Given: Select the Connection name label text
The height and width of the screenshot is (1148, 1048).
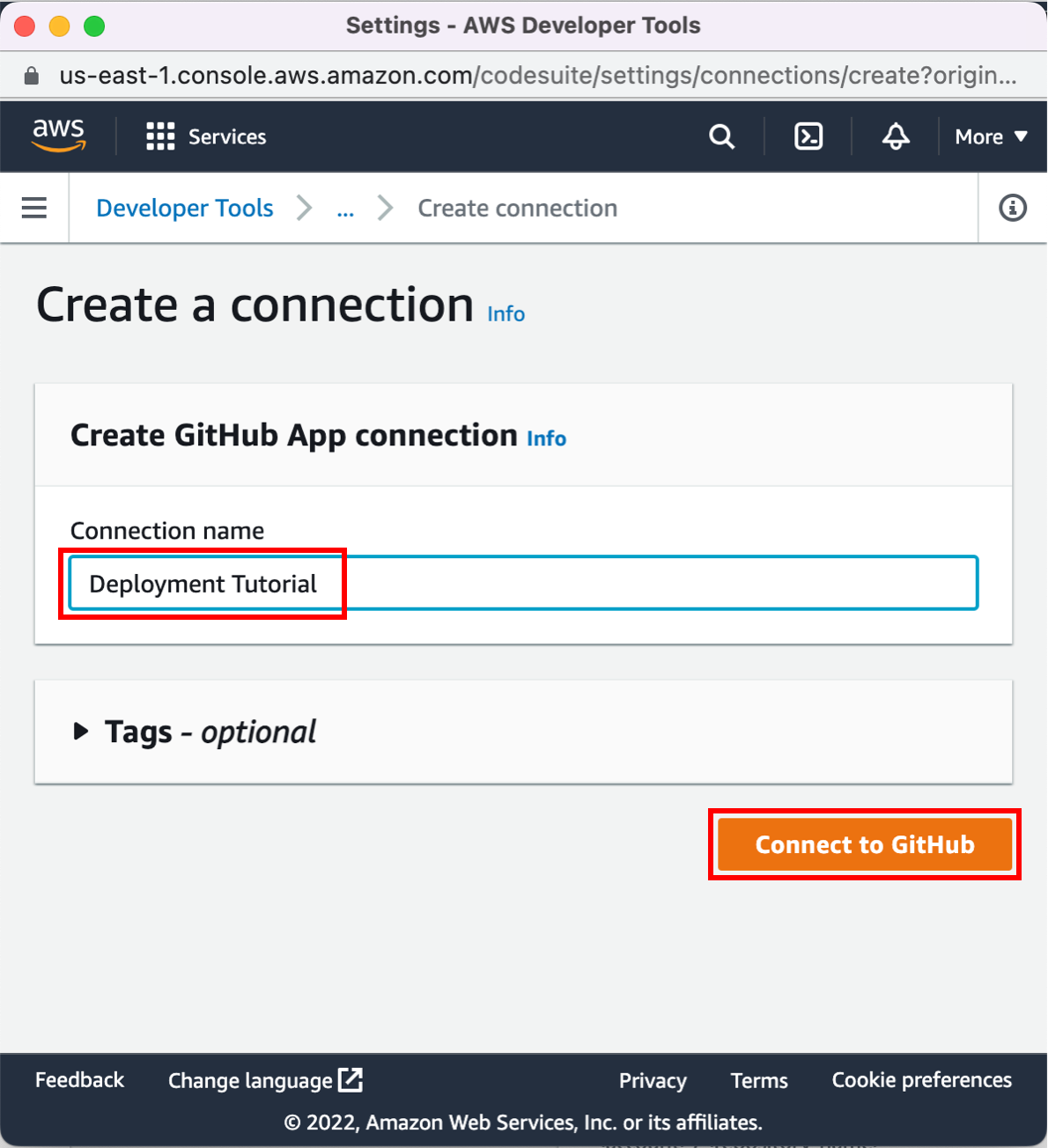Looking at the screenshot, I should click(167, 531).
